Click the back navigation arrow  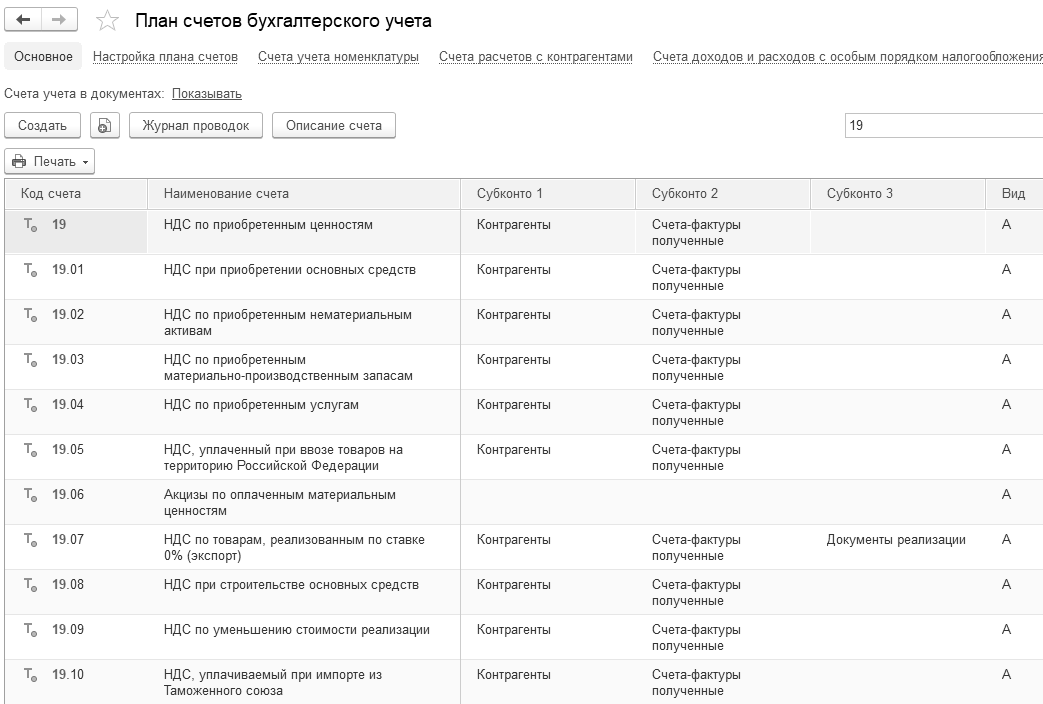(24, 20)
